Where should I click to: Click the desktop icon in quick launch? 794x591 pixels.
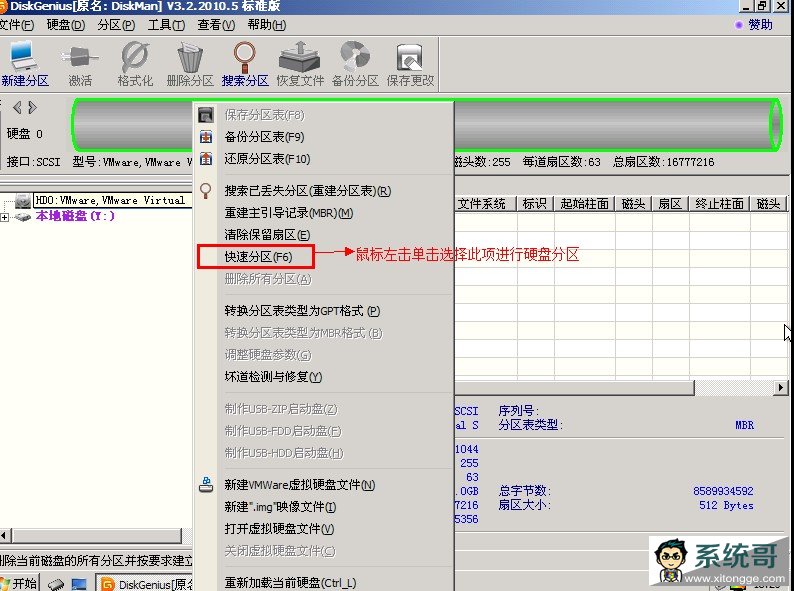[79, 584]
